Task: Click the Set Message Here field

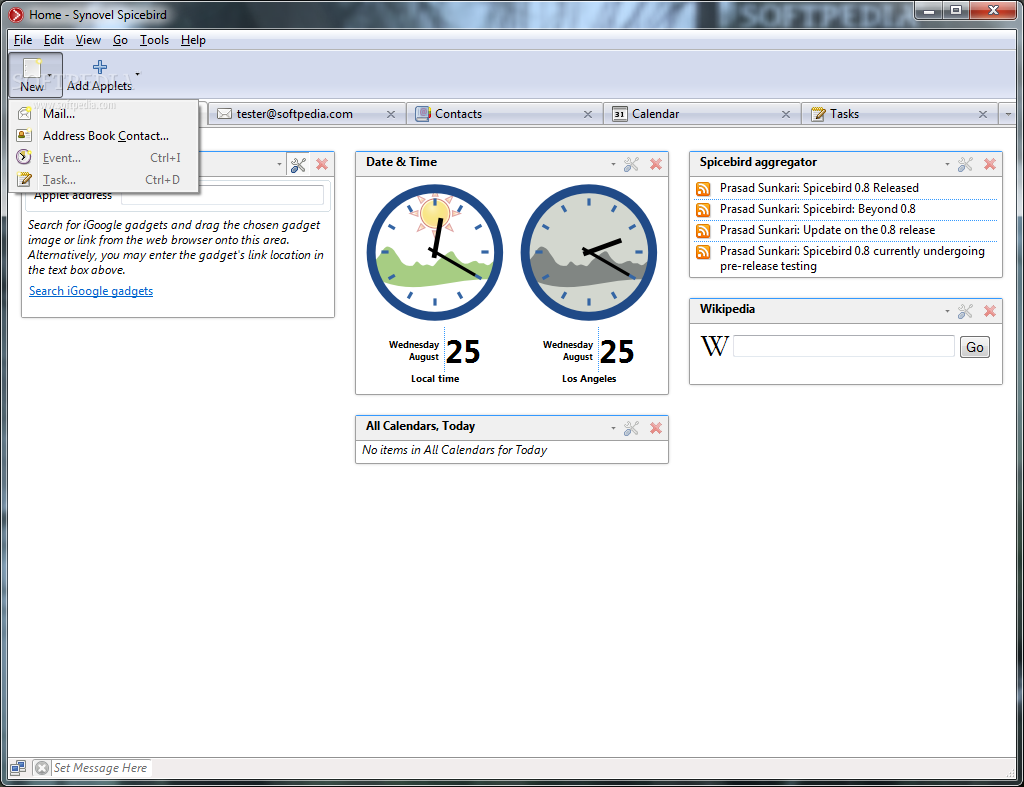Action: point(101,768)
